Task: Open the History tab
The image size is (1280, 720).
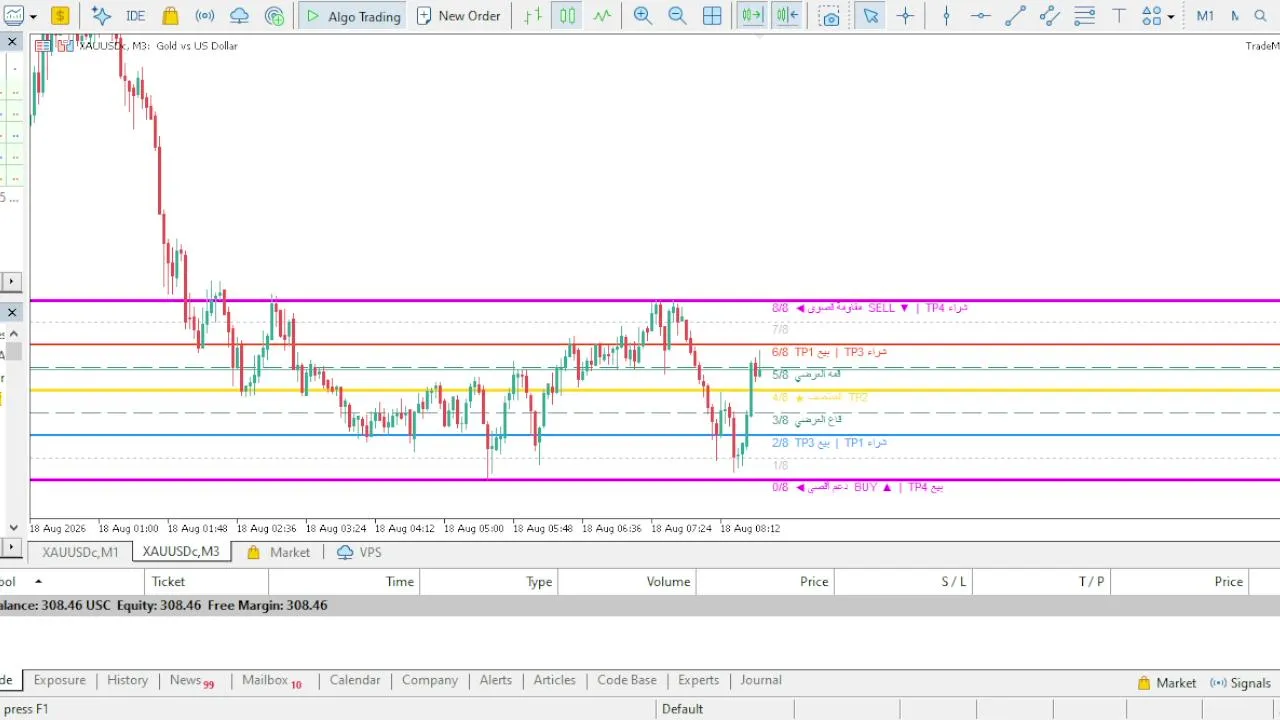Action: (x=127, y=680)
